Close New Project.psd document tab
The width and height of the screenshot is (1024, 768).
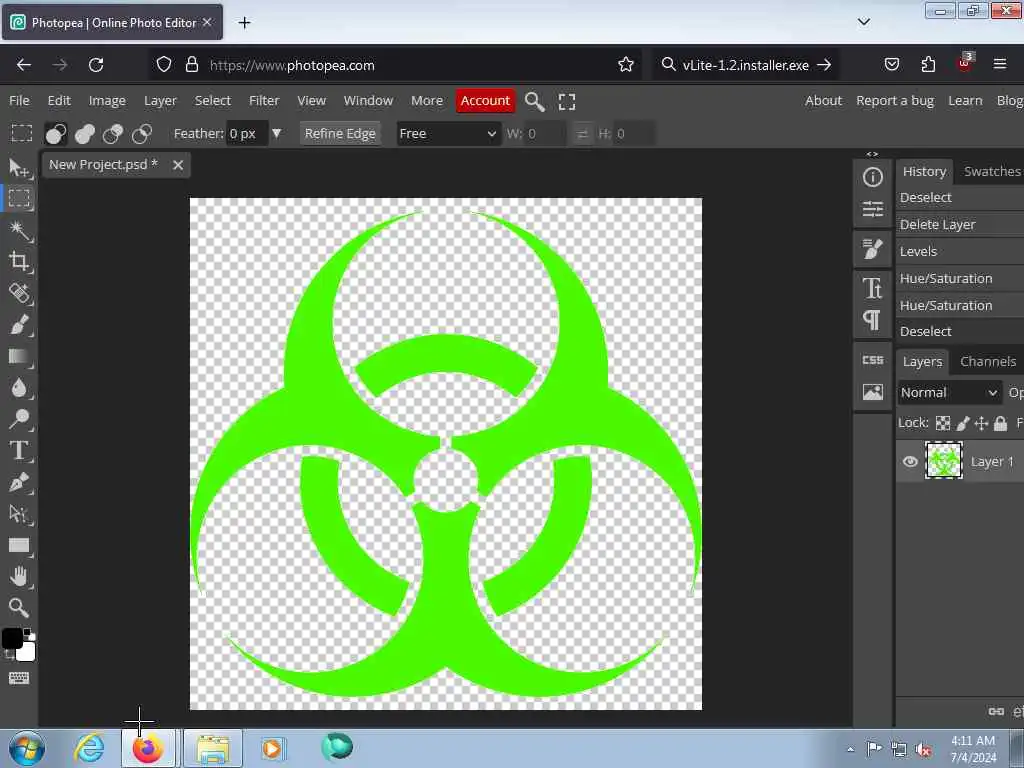pos(178,165)
